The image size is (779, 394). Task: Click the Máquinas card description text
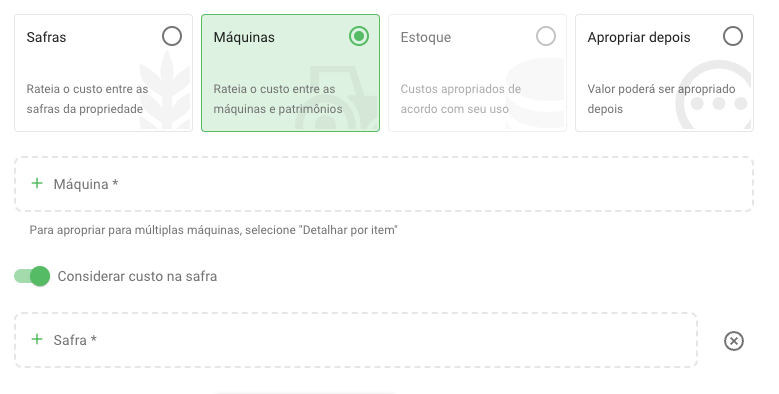click(278, 99)
